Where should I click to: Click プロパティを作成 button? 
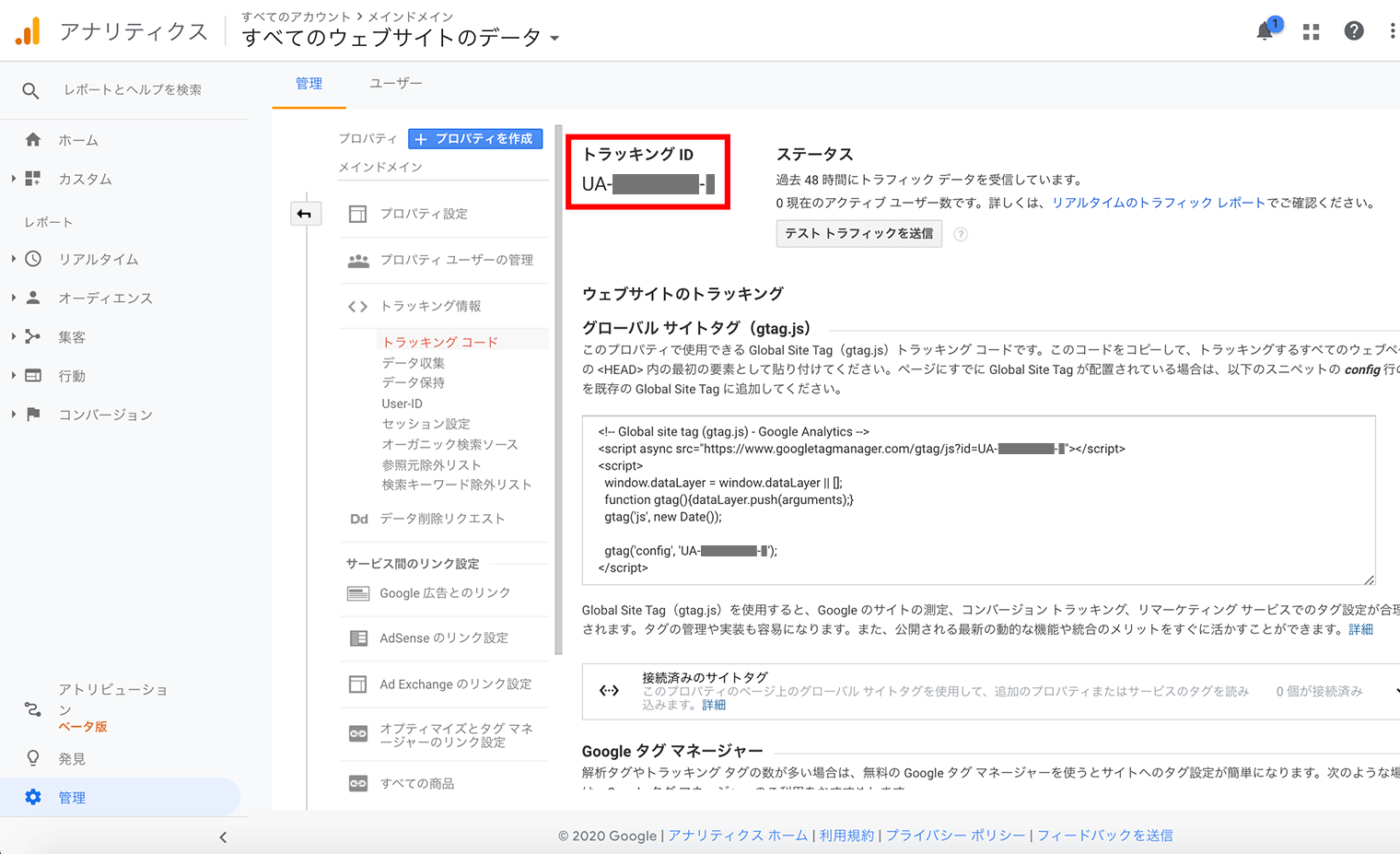pyautogui.click(x=475, y=139)
